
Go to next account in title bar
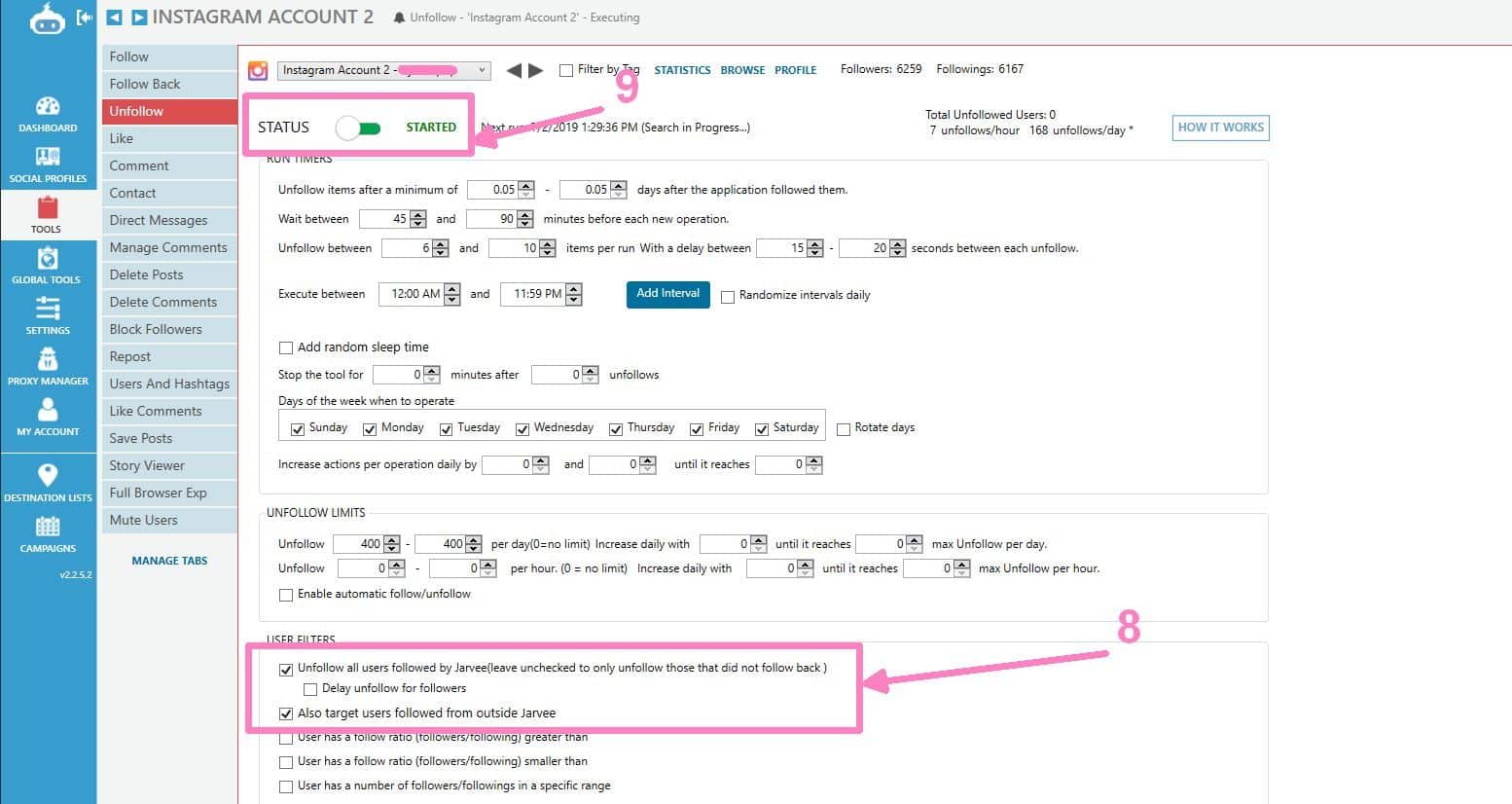[x=139, y=18]
